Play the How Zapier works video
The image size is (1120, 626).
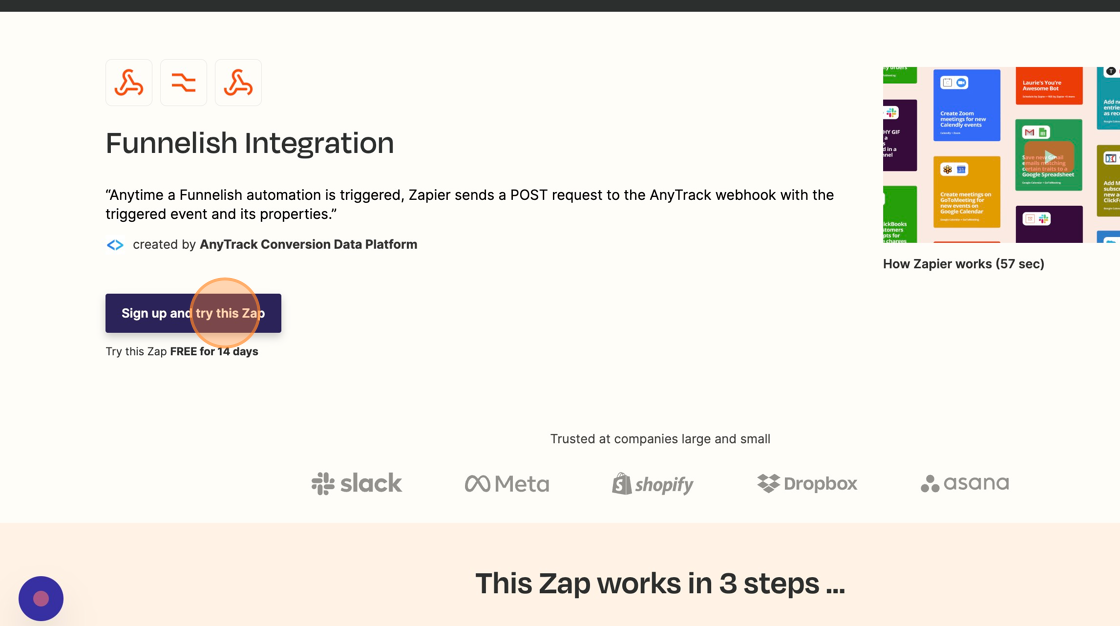[1049, 156]
